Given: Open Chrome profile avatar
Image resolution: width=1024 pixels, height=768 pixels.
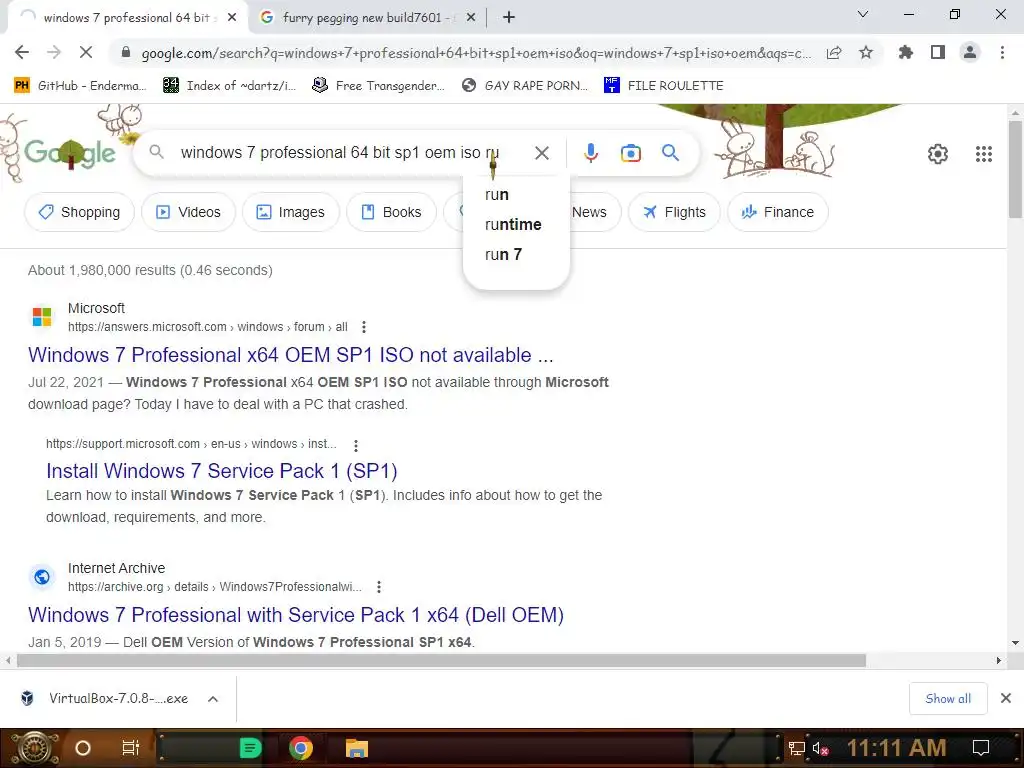Looking at the screenshot, I should point(970,52).
